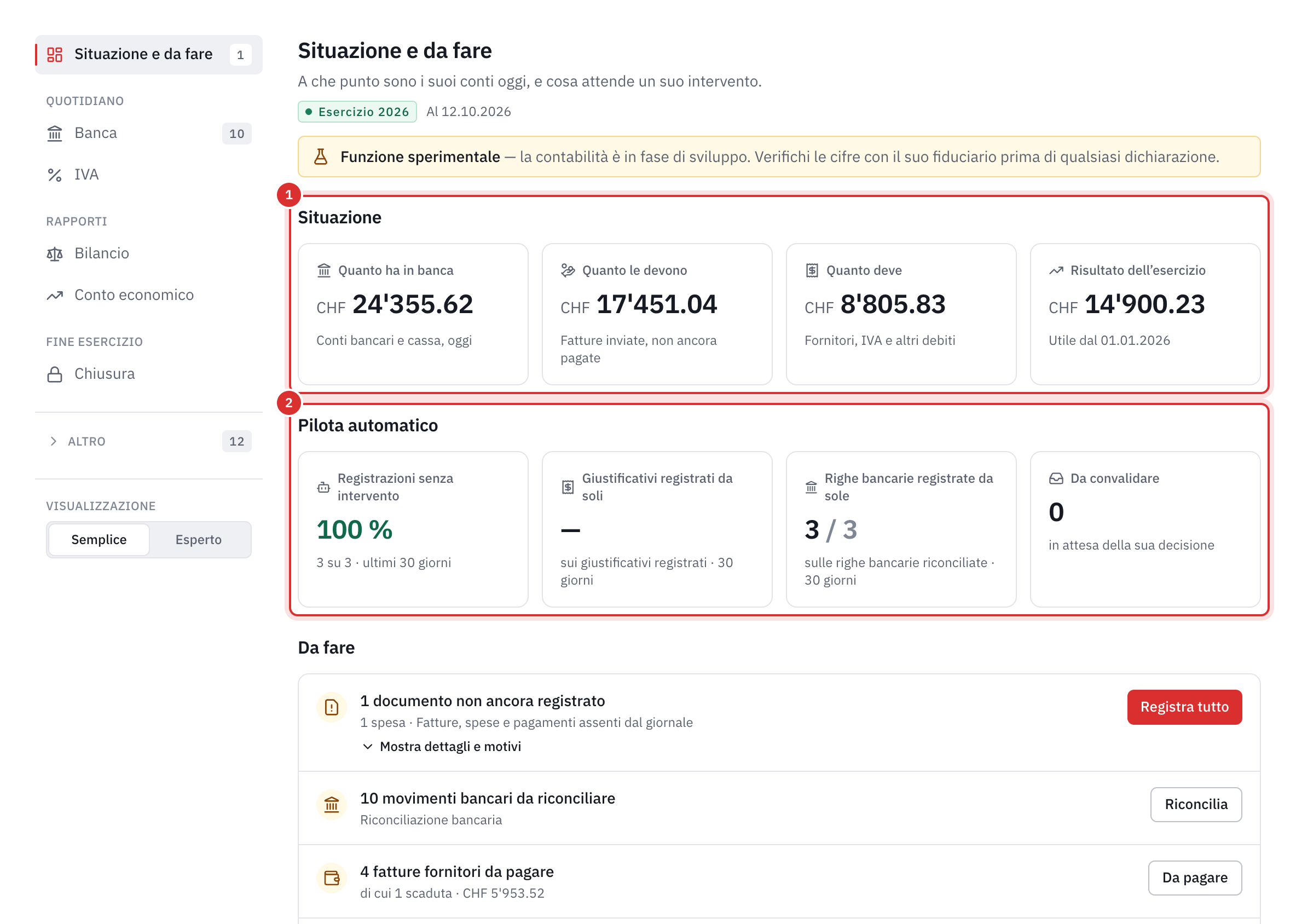The image size is (1296, 924).
Task: Open Situazione e da fare in the sidebar
Action: pos(149,55)
